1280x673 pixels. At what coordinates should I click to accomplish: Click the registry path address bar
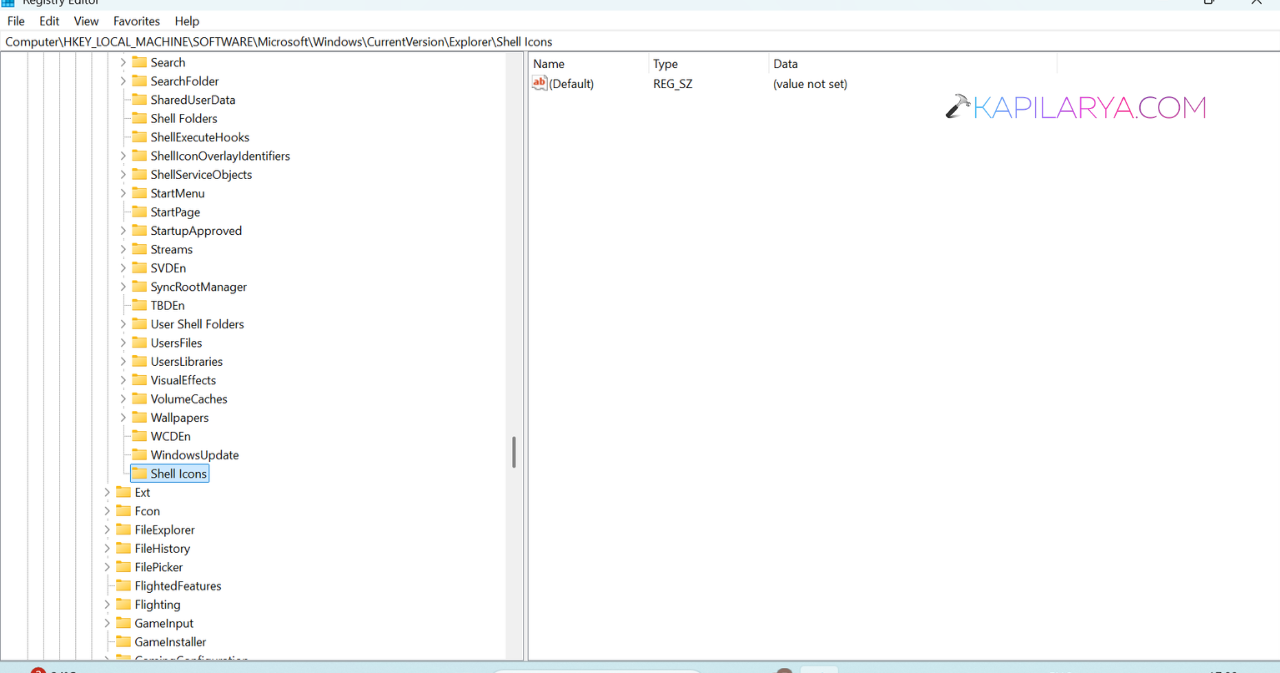[640, 42]
